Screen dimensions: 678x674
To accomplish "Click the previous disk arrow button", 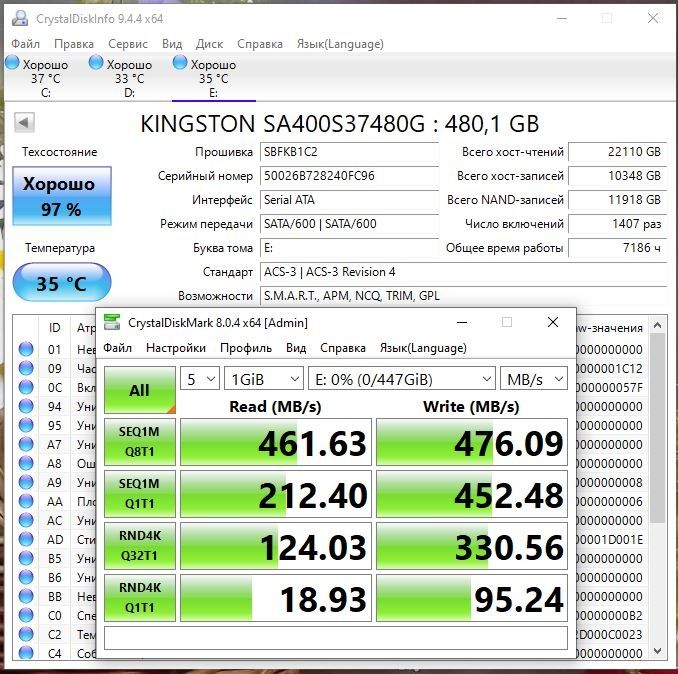I will pyautogui.click(x=24, y=123).
